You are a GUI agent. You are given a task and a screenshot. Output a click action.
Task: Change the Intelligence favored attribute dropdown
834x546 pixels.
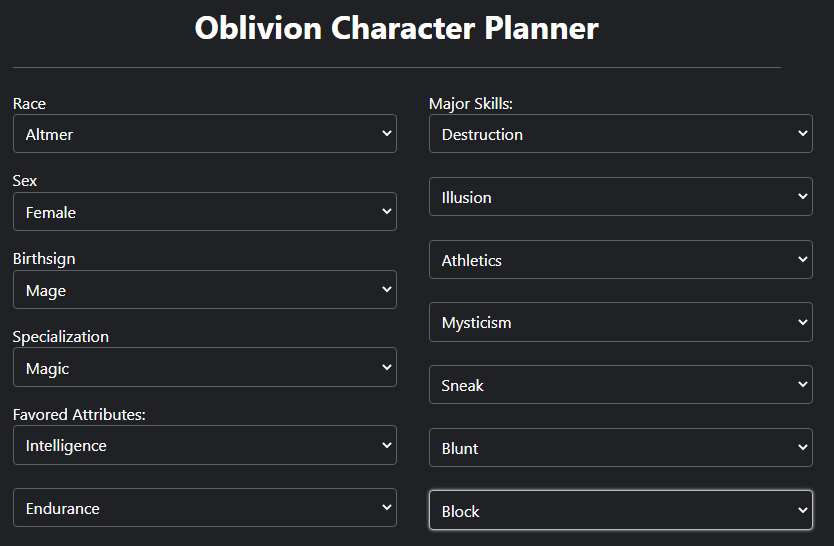pyautogui.click(x=205, y=445)
